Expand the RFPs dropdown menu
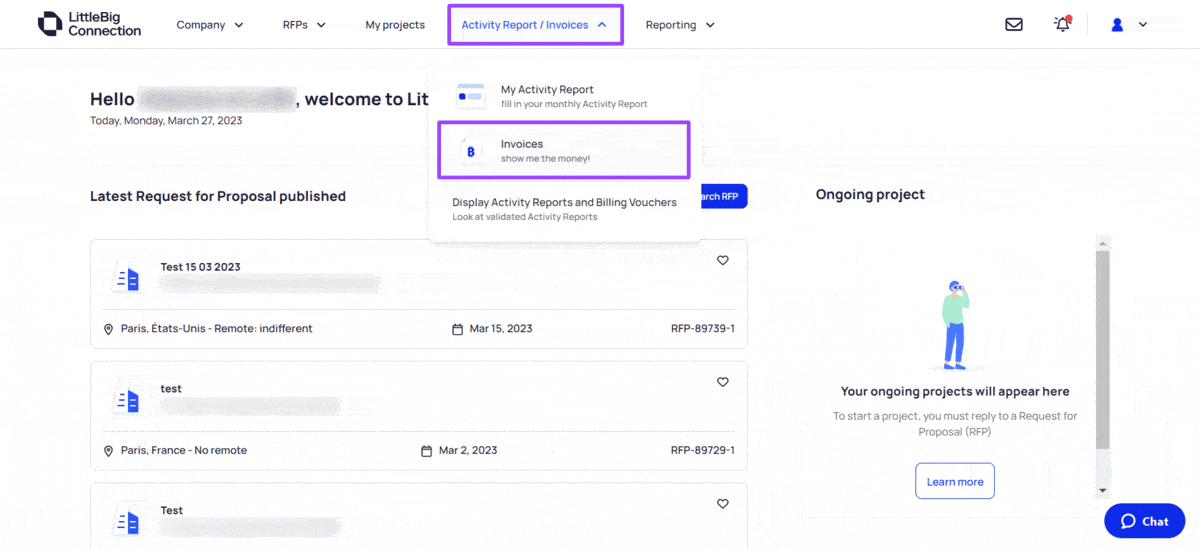 [304, 25]
